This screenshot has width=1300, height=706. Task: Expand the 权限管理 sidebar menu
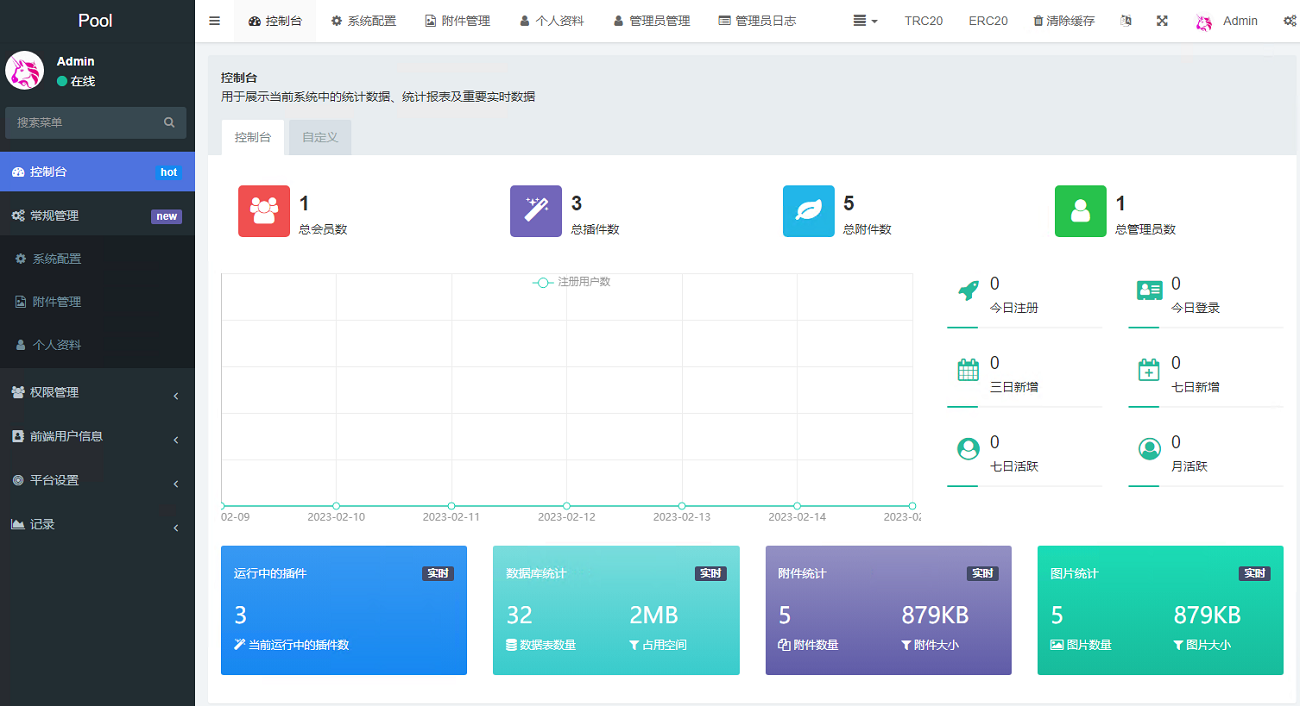pos(97,393)
